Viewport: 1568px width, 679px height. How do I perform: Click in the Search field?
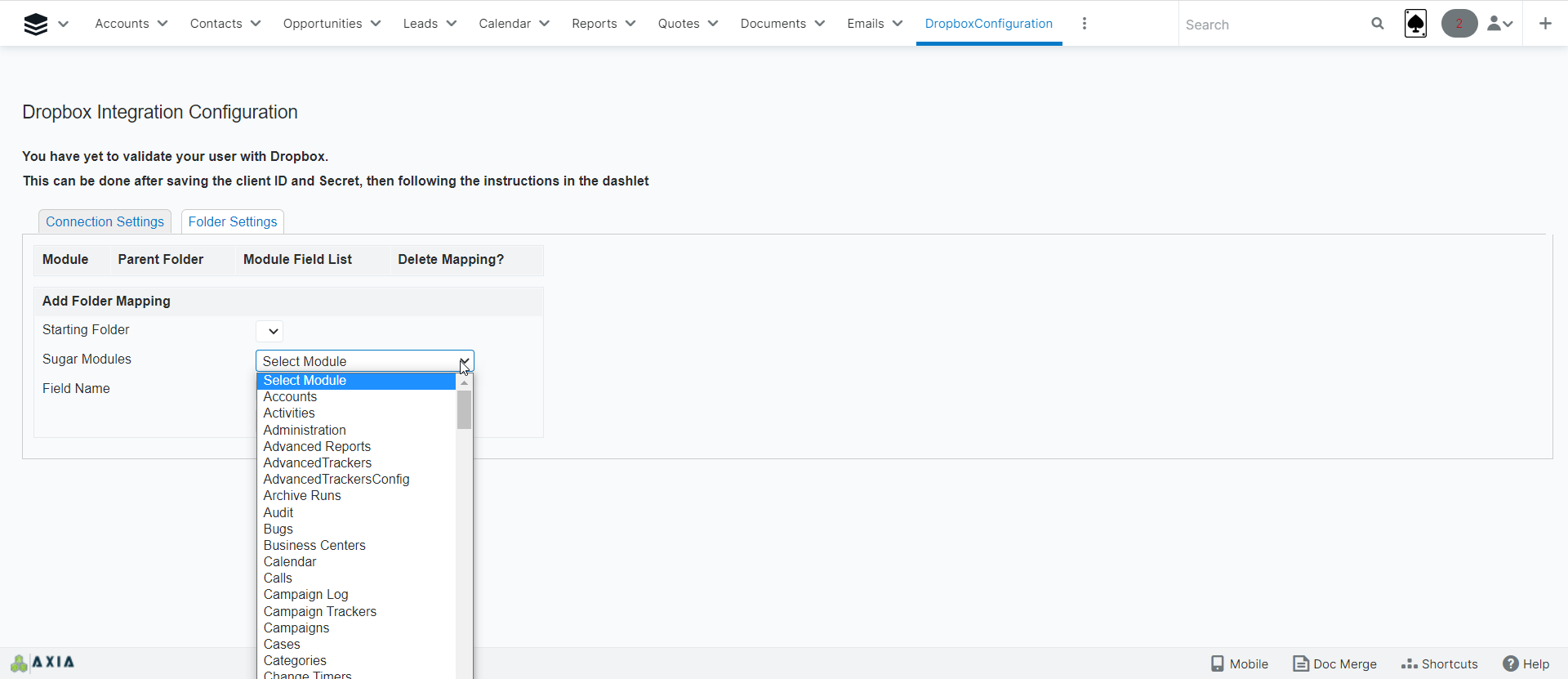(x=1274, y=25)
